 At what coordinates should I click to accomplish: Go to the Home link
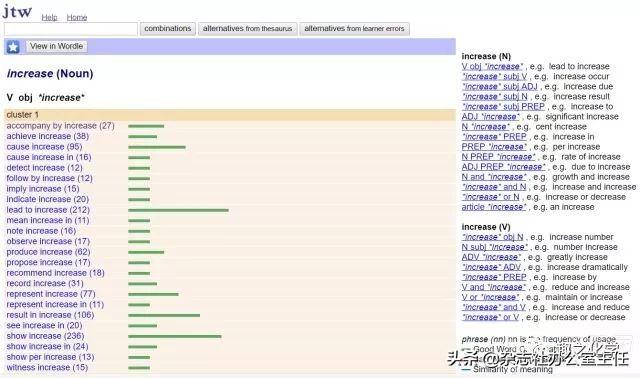tap(77, 18)
